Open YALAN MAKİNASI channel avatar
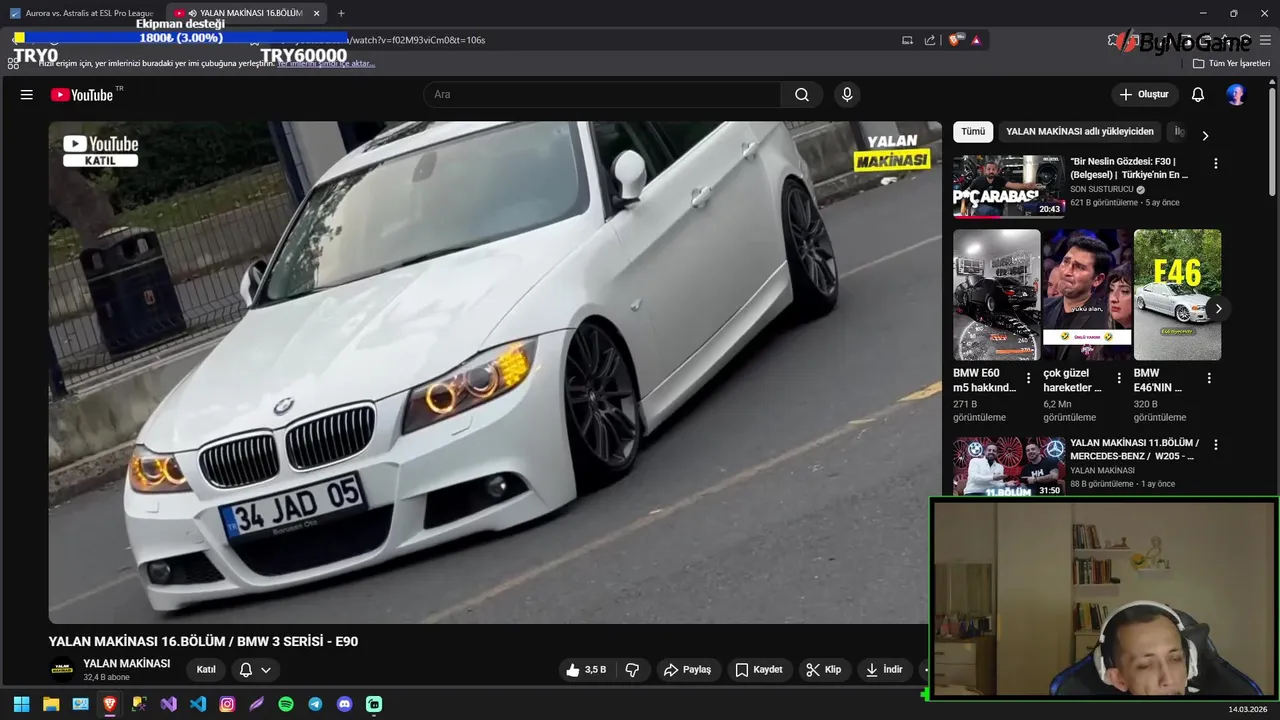Screen dimensions: 1280x720 (62, 670)
